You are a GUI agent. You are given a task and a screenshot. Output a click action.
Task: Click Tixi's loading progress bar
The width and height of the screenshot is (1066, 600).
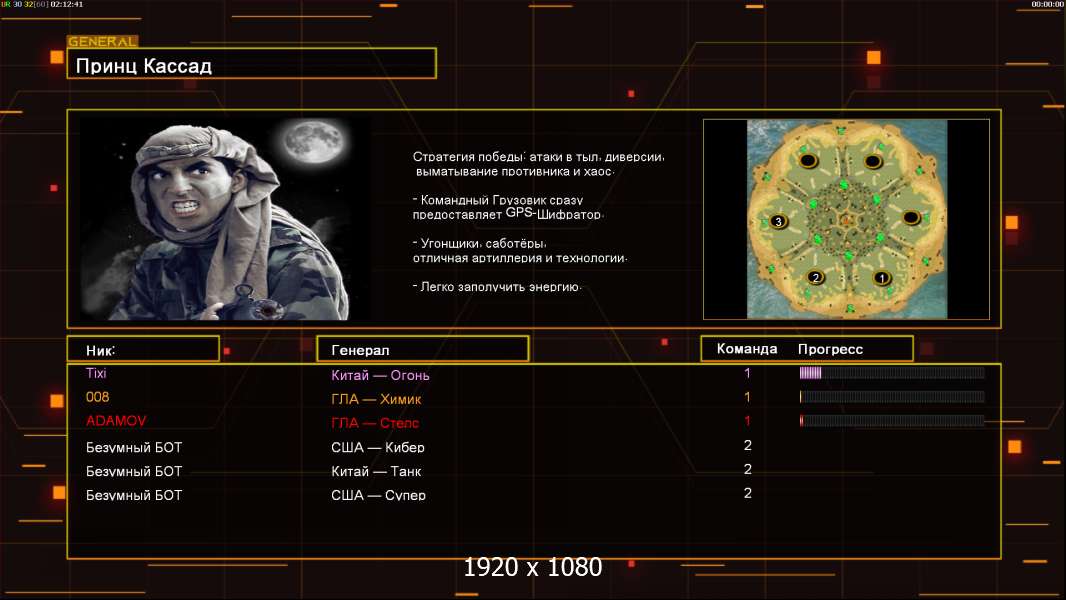coord(892,372)
